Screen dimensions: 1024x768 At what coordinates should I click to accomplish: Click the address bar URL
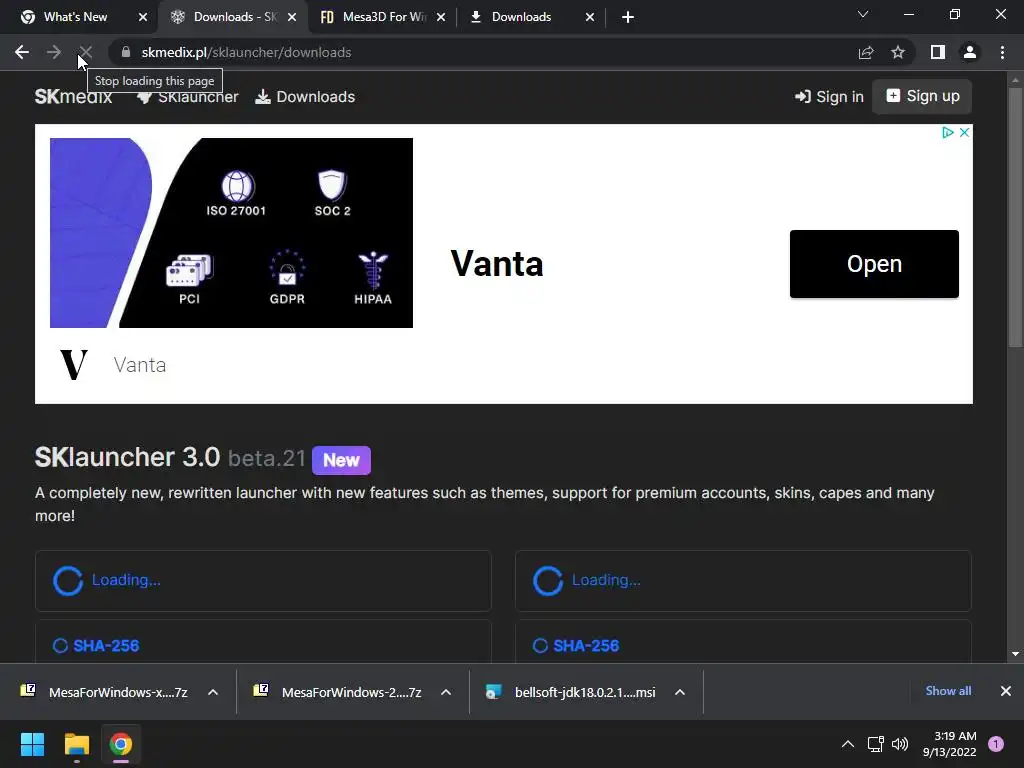(x=246, y=52)
